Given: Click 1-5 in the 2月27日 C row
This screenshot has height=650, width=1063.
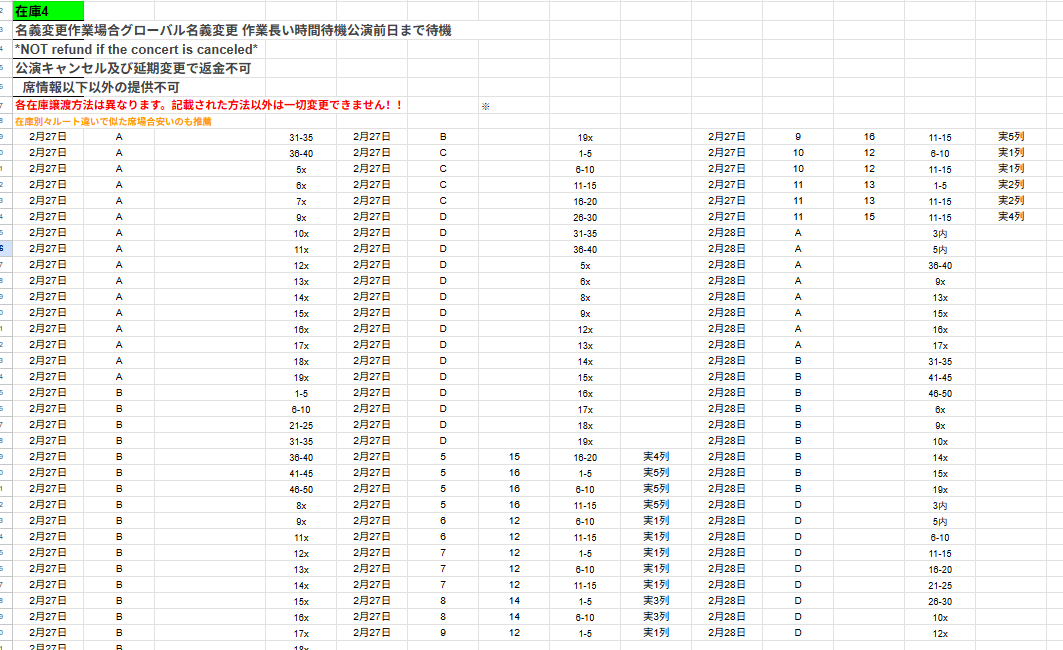Looking at the screenshot, I should [x=585, y=154].
